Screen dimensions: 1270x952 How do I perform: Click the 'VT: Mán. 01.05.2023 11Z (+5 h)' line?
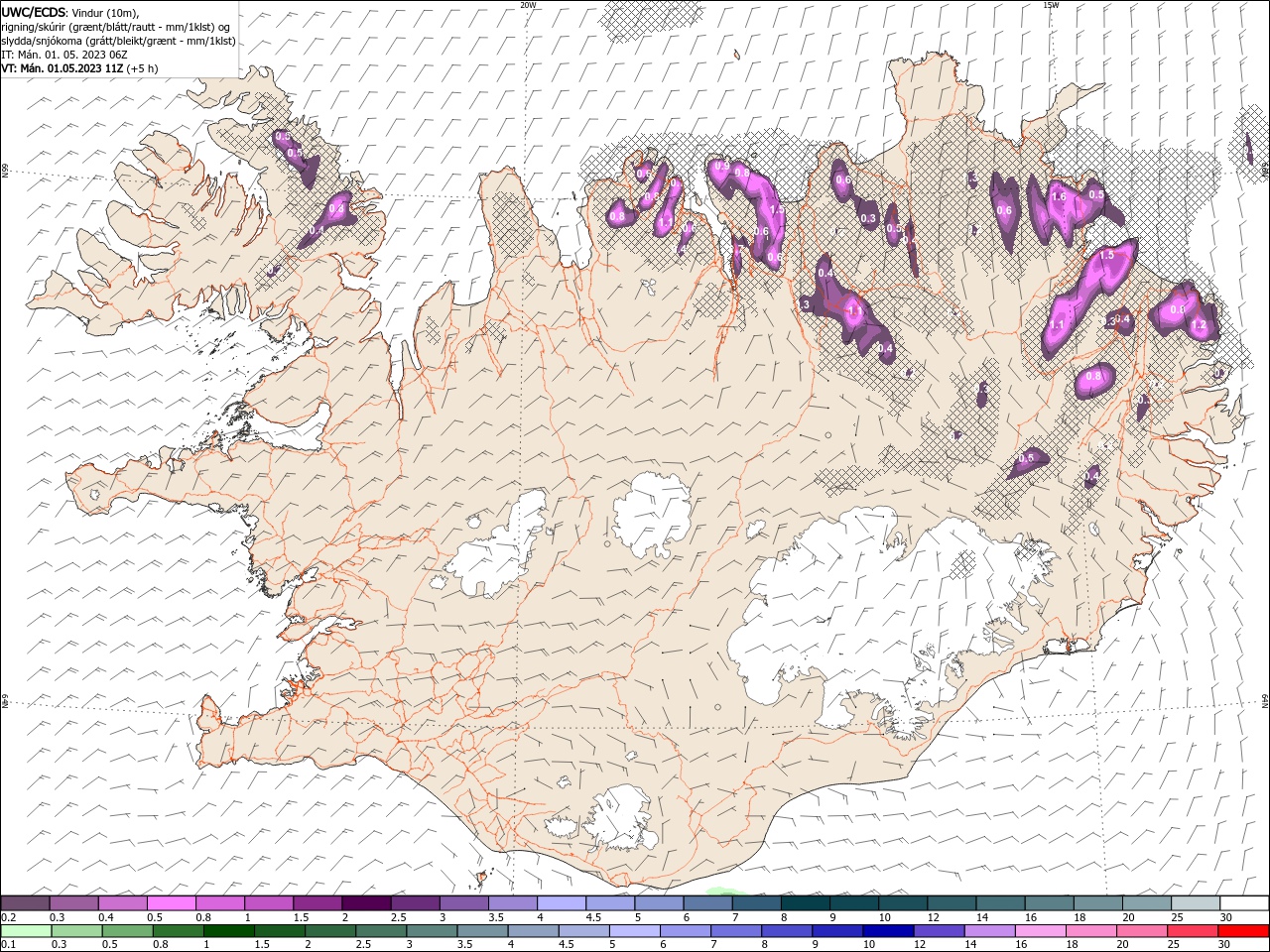[x=80, y=68]
